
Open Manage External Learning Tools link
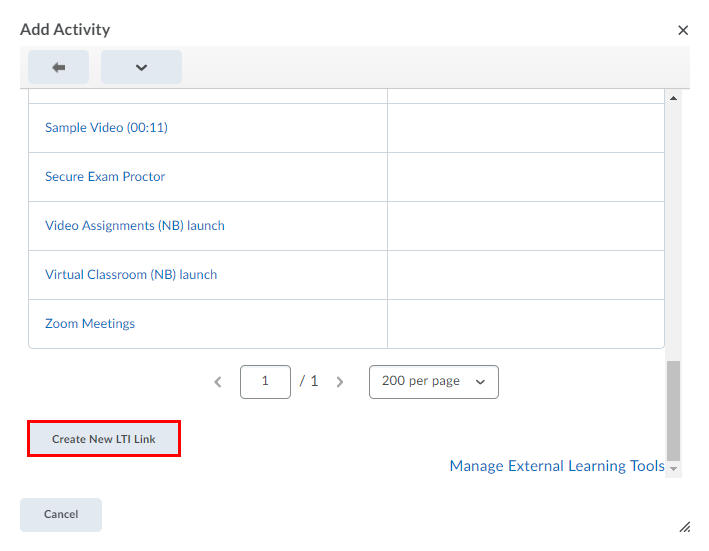click(x=556, y=466)
